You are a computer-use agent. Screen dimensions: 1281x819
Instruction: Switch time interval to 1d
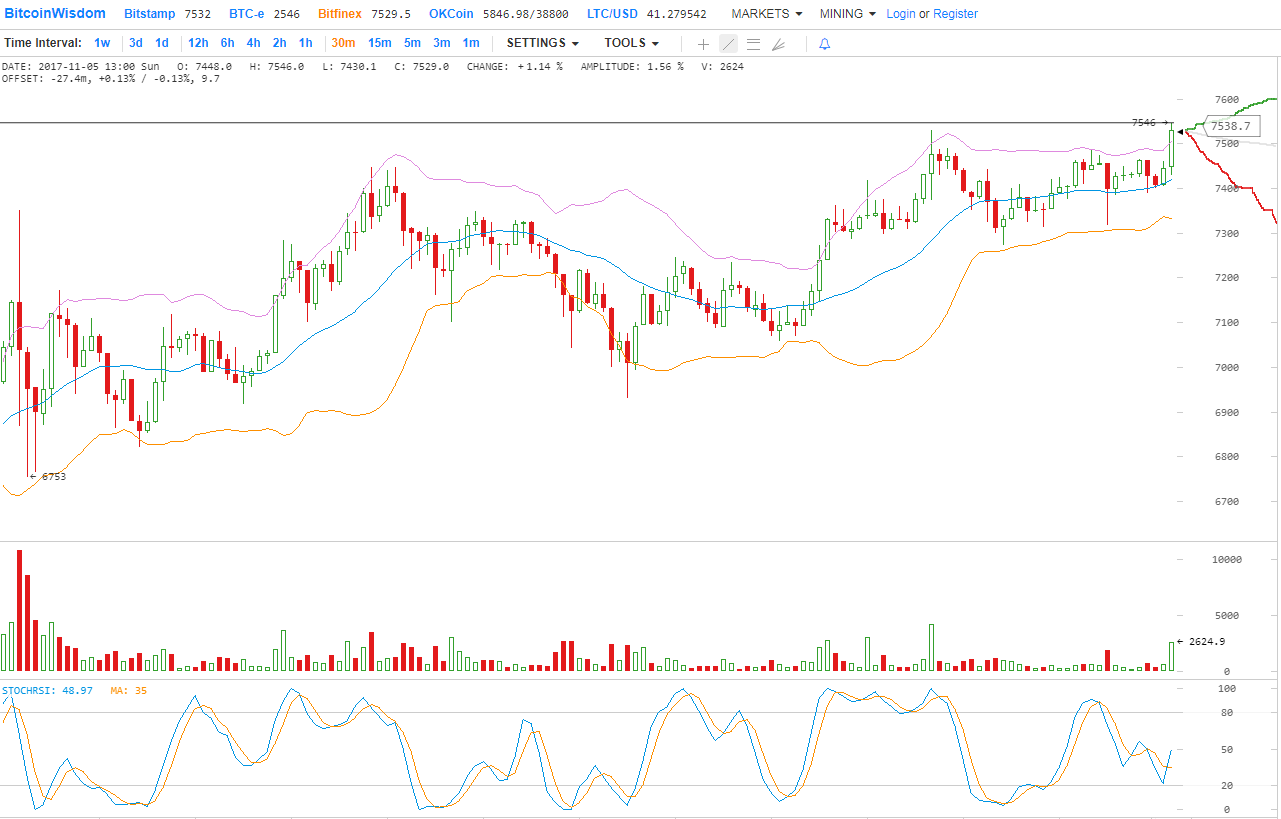[x=161, y=43]
